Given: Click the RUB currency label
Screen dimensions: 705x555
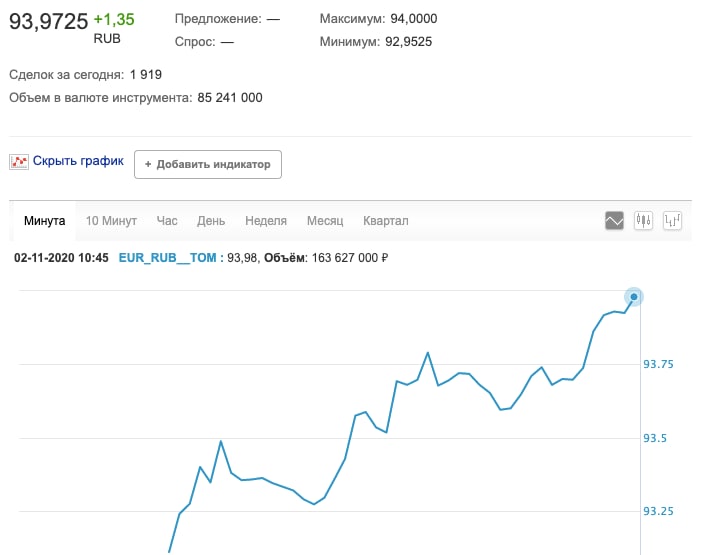Looking at the screenshot, I should pyautogui.click(x=107, y=39).
